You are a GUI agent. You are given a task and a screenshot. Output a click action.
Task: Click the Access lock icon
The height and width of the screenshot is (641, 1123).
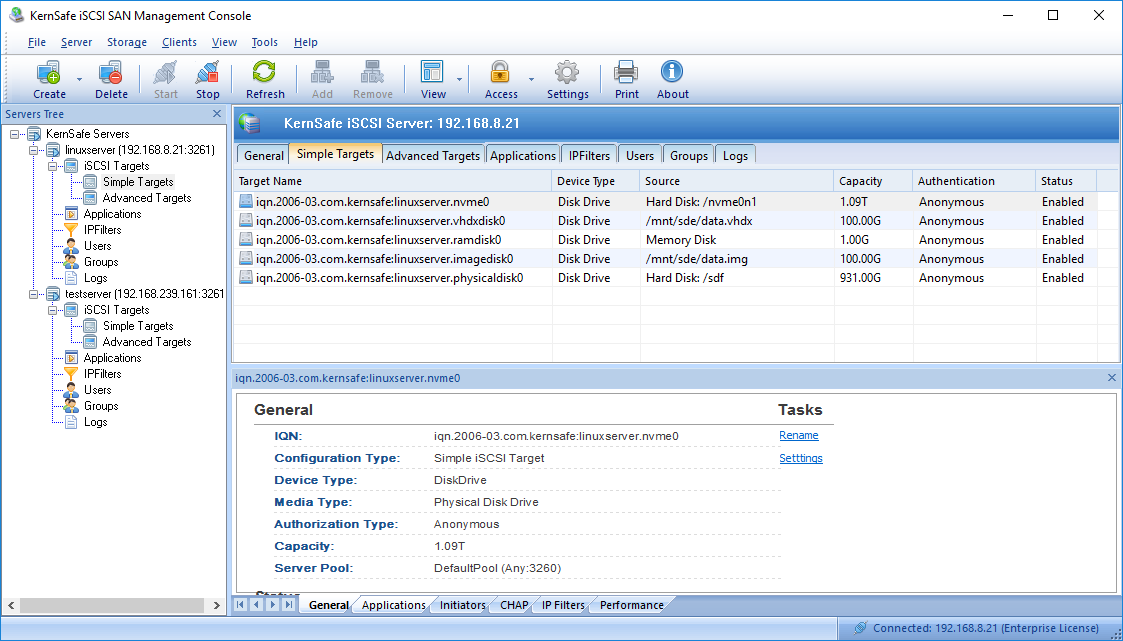[x=500, y=72]
